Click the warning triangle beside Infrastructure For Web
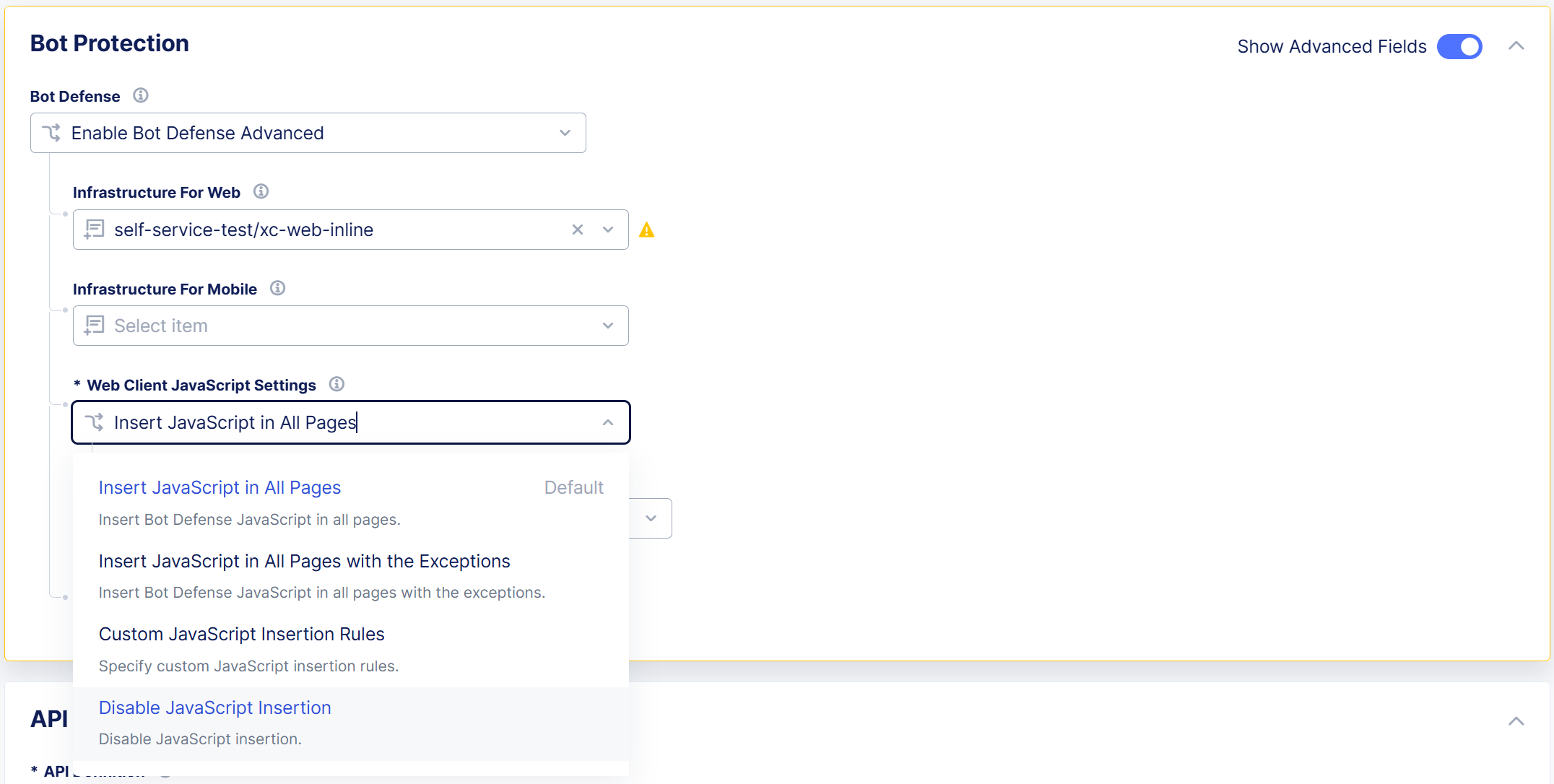Screen dimensions: 1554x784 (647, 229)
